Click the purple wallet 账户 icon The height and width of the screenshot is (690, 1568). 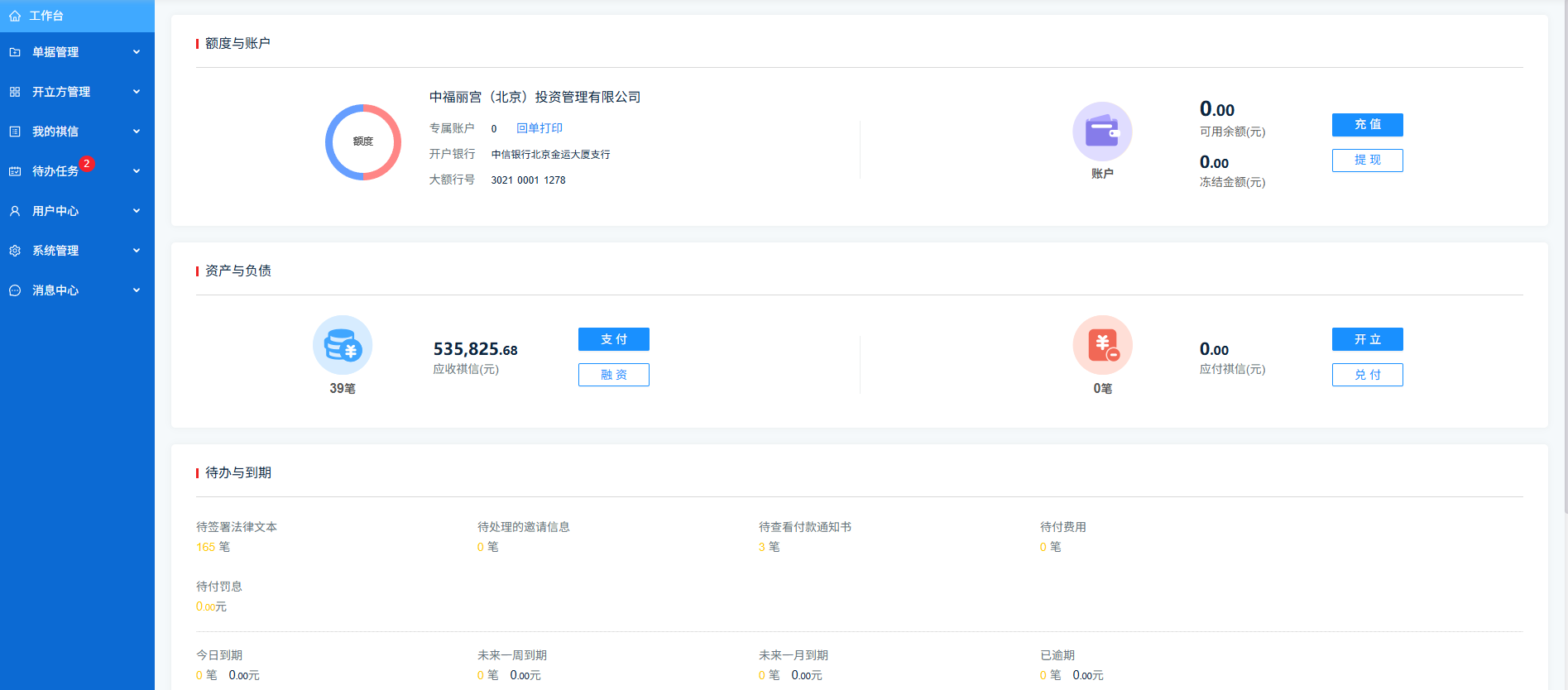pyautogui.click(x=1102, y=132)
